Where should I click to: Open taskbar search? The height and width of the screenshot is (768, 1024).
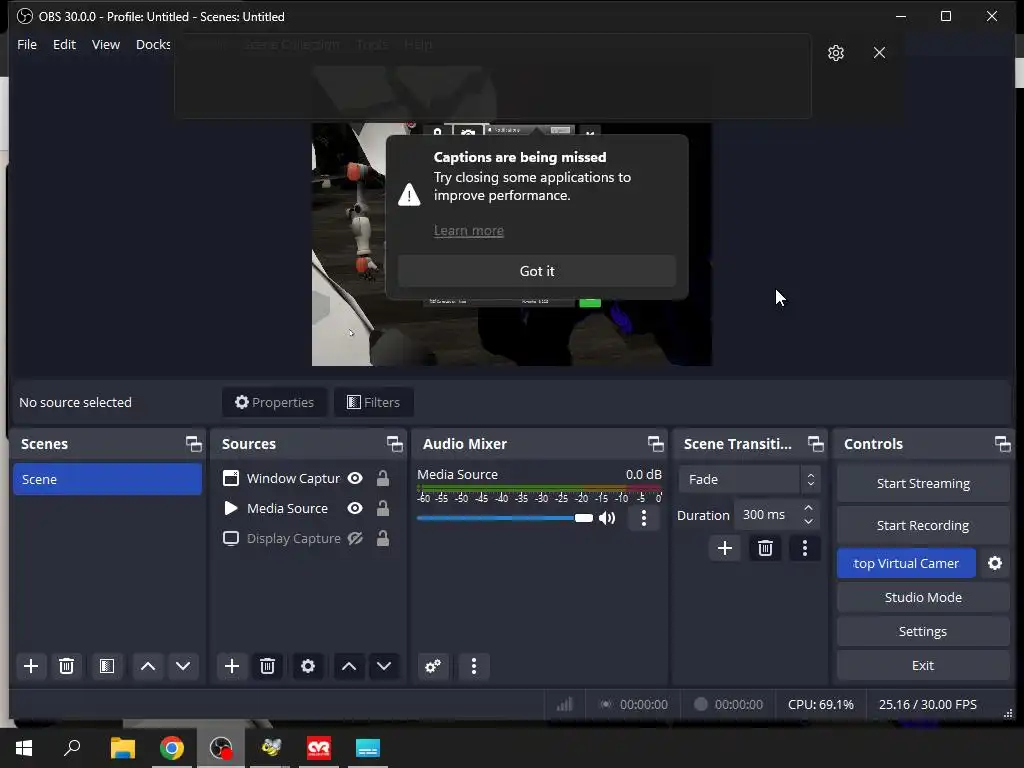[x=72, y=748]
